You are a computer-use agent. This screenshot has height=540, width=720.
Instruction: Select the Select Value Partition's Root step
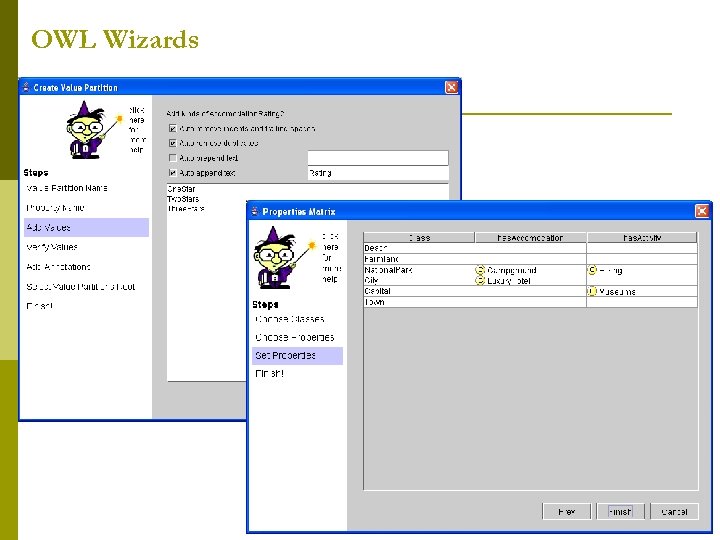click(81, 287)
